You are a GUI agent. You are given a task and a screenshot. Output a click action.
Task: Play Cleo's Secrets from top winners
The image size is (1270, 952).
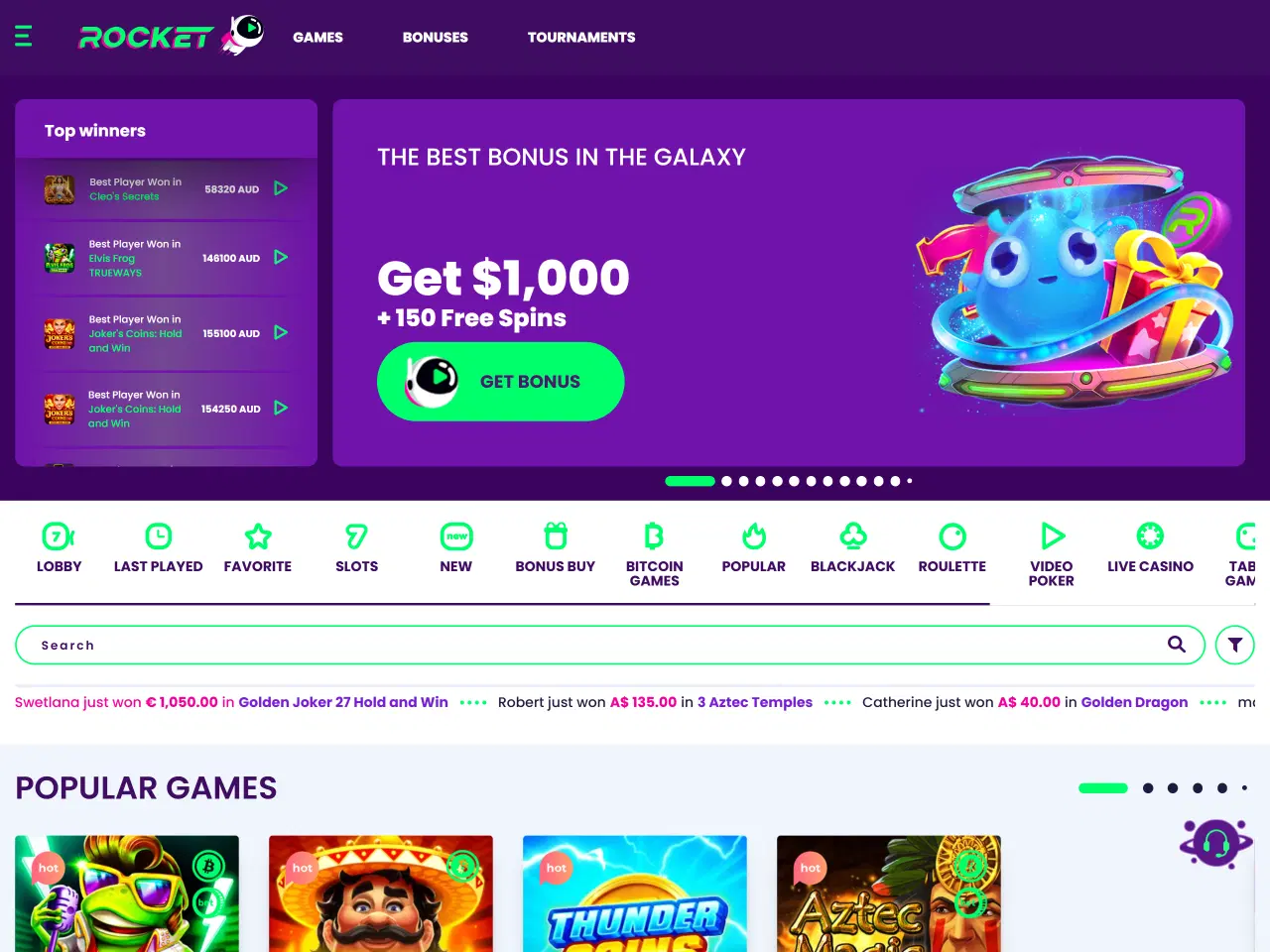[281, 188]
